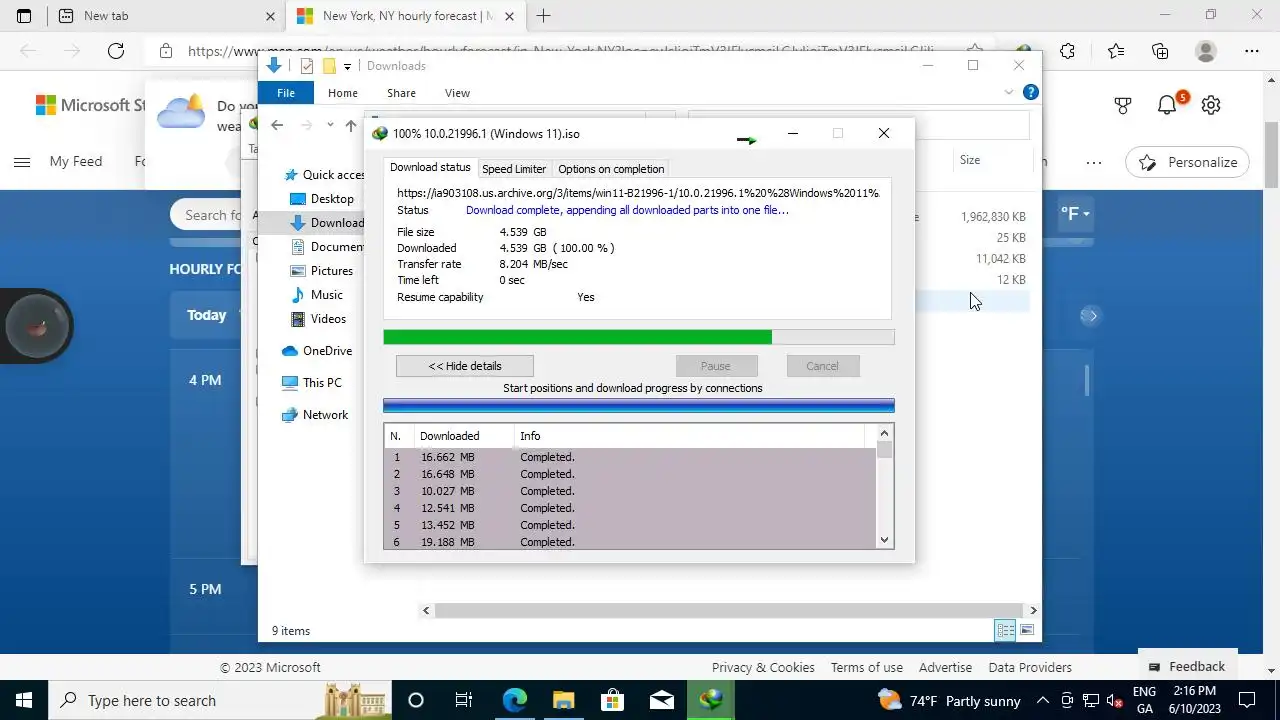Open the Share ribbon tab in Explorer
The width and height of the screenshot is (1280, 720).
[x=401, y=93]
